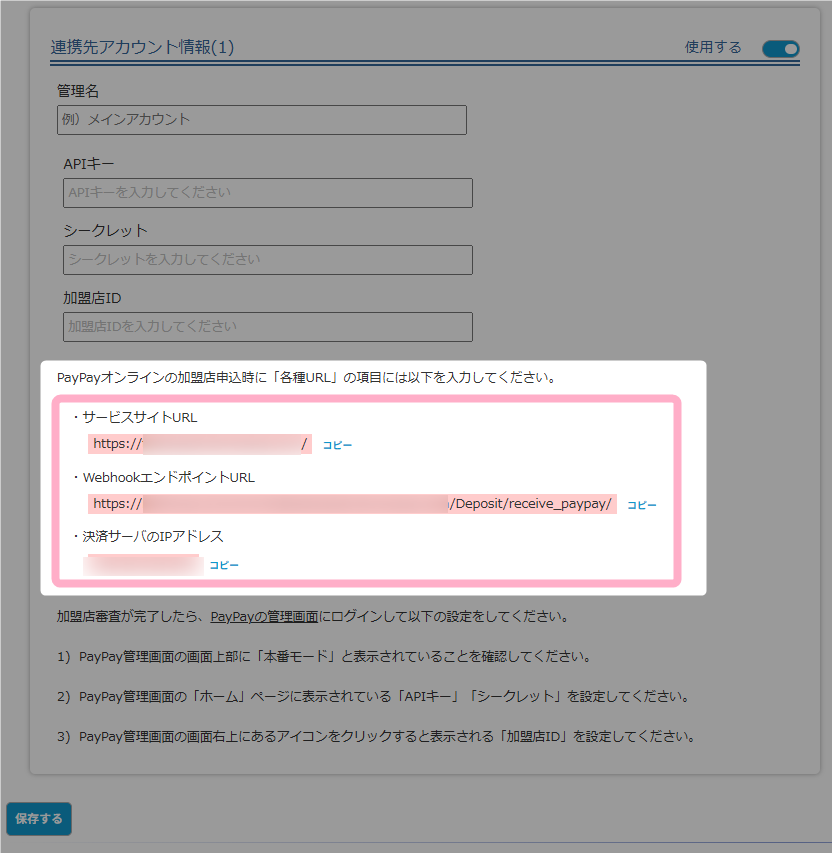
Task: Click the 加盟店ID field label
Action: 92,298
